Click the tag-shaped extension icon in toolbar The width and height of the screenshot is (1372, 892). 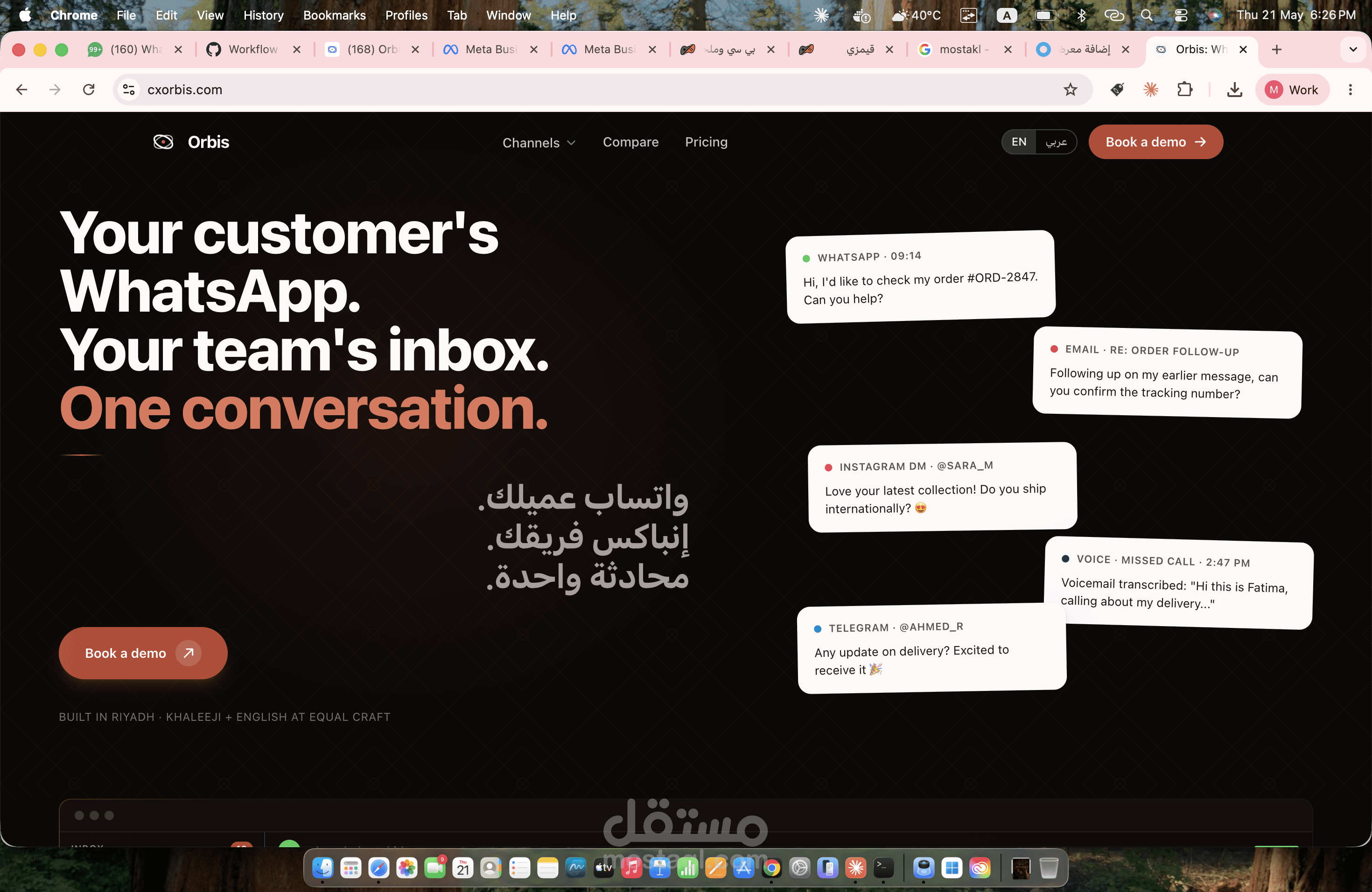click(x=1117, y=89)
